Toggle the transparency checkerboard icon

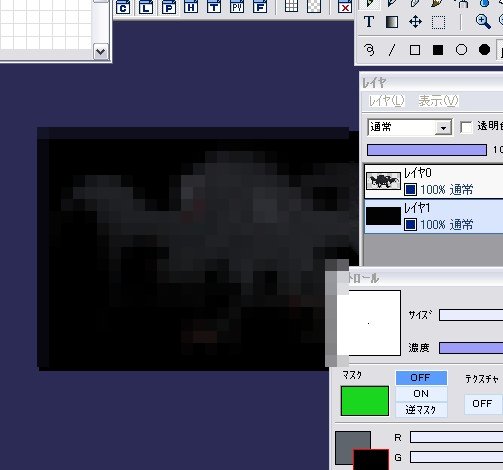tap(314, 6)
